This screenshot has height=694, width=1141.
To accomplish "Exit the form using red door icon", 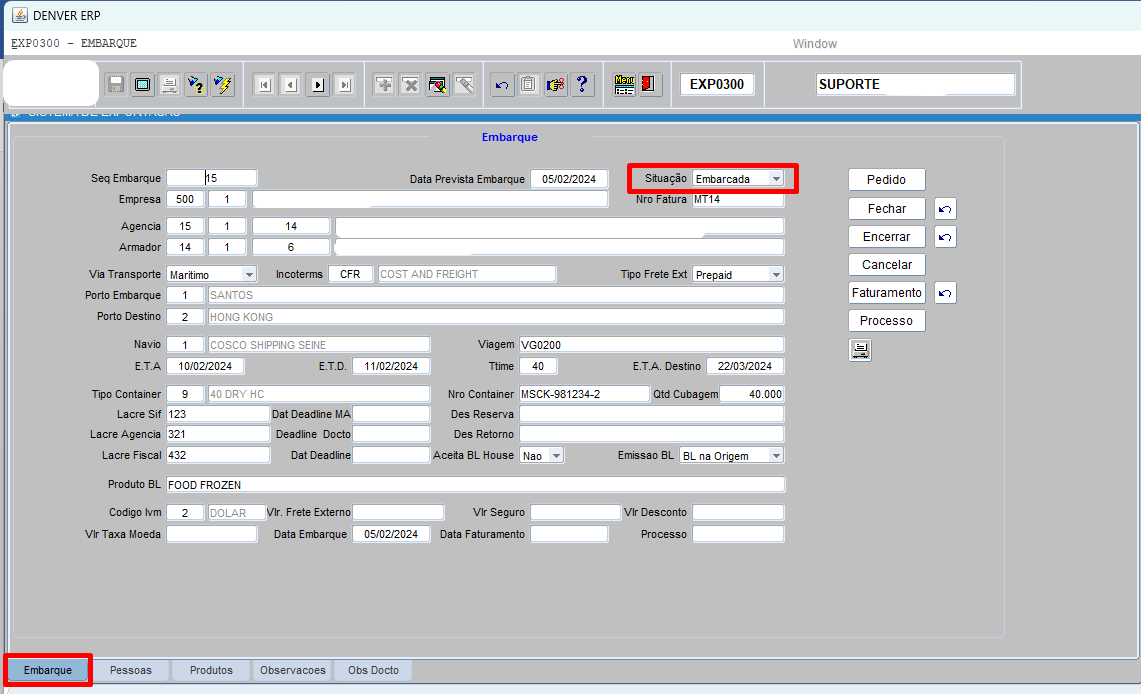I will [x=648, y=85].
